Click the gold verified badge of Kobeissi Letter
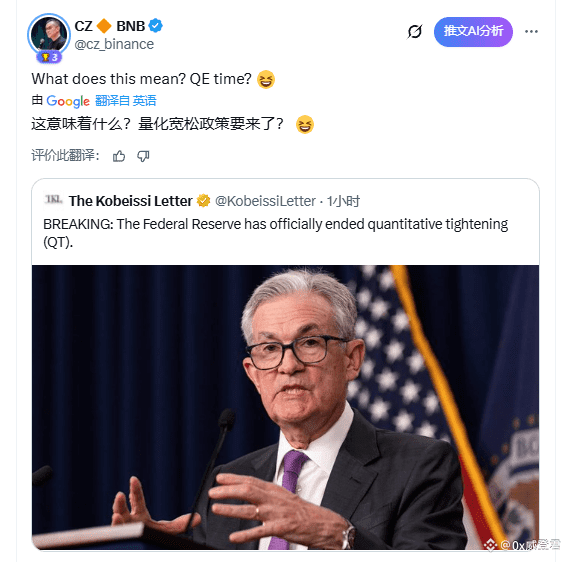 coord(204,201)
